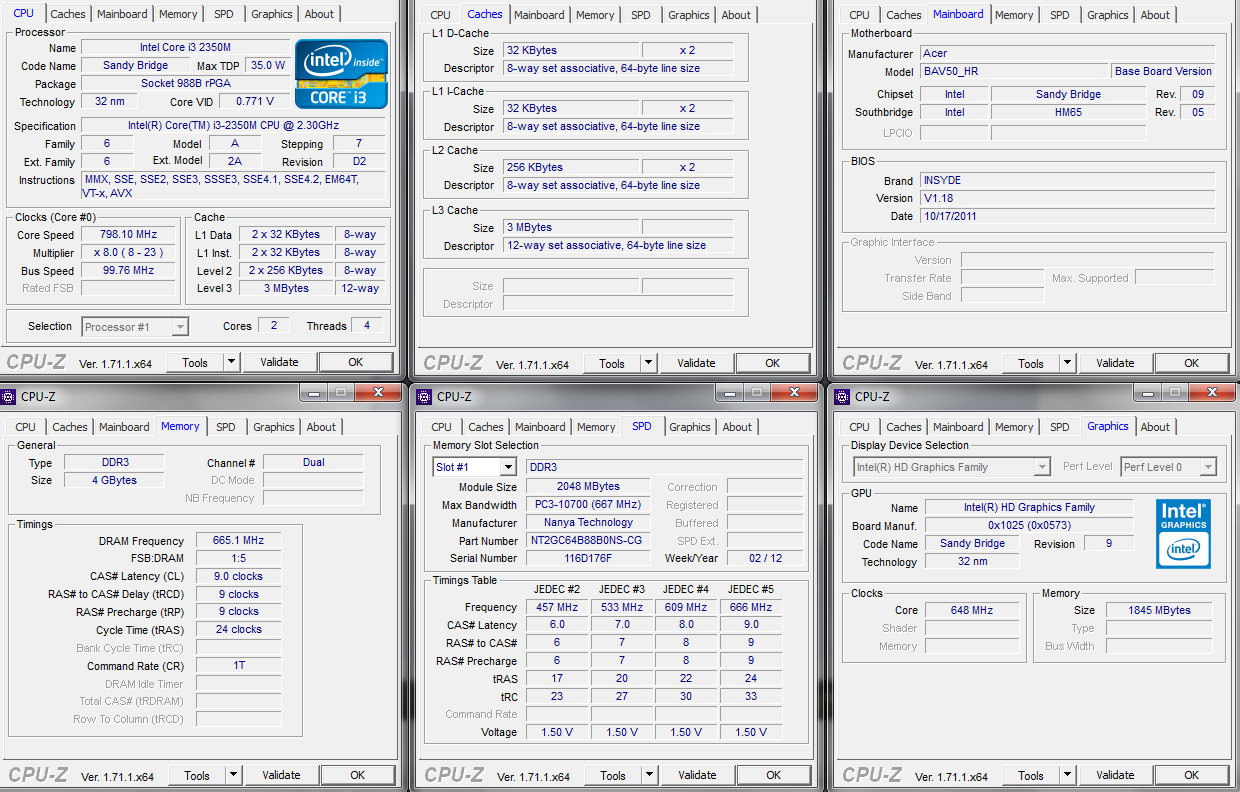
Task: Click CPU-Z title icon of Graphics window
Action: click(842, 396)
